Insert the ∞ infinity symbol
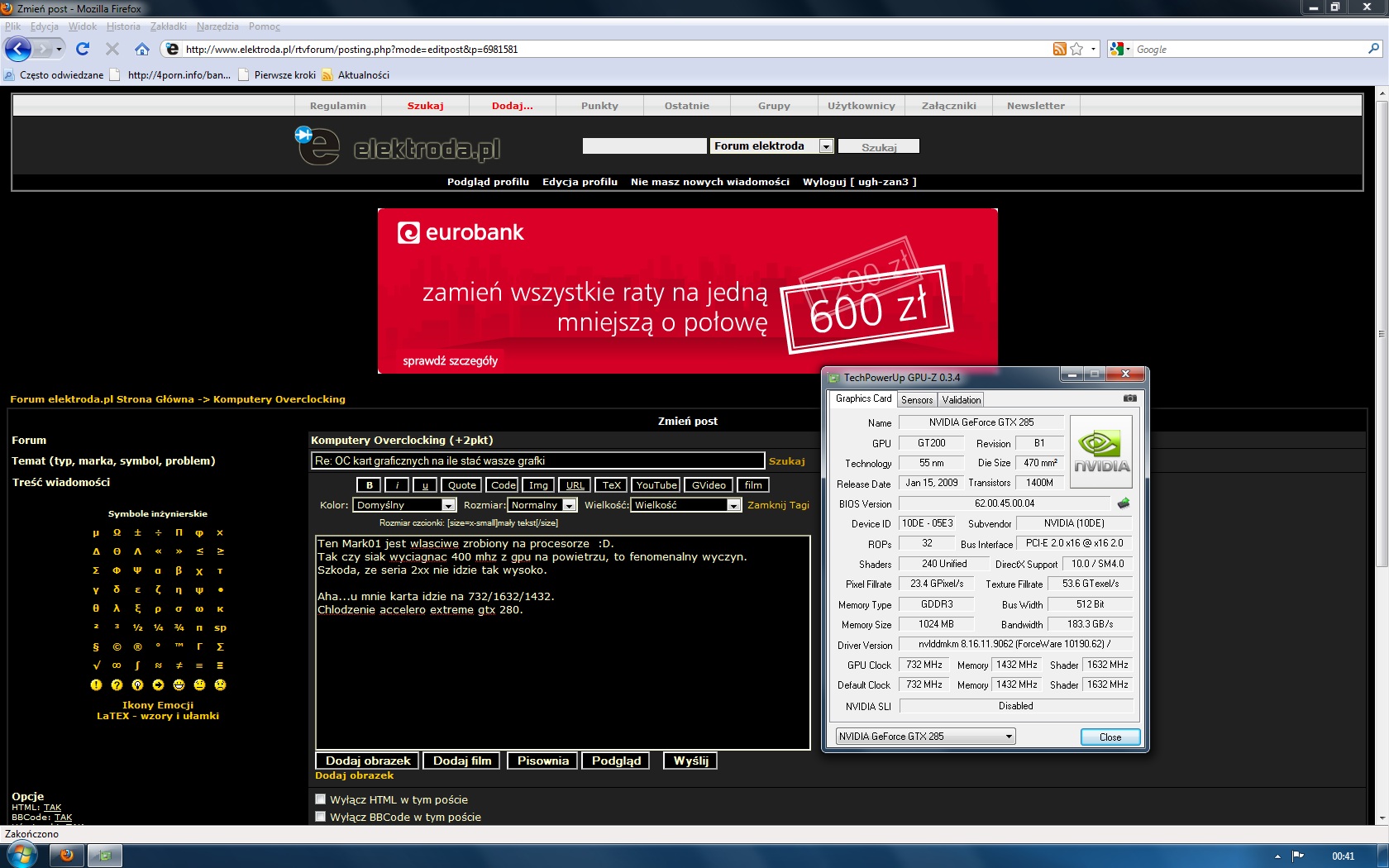This screenshot has height=868, width=1389. [117, 665]
